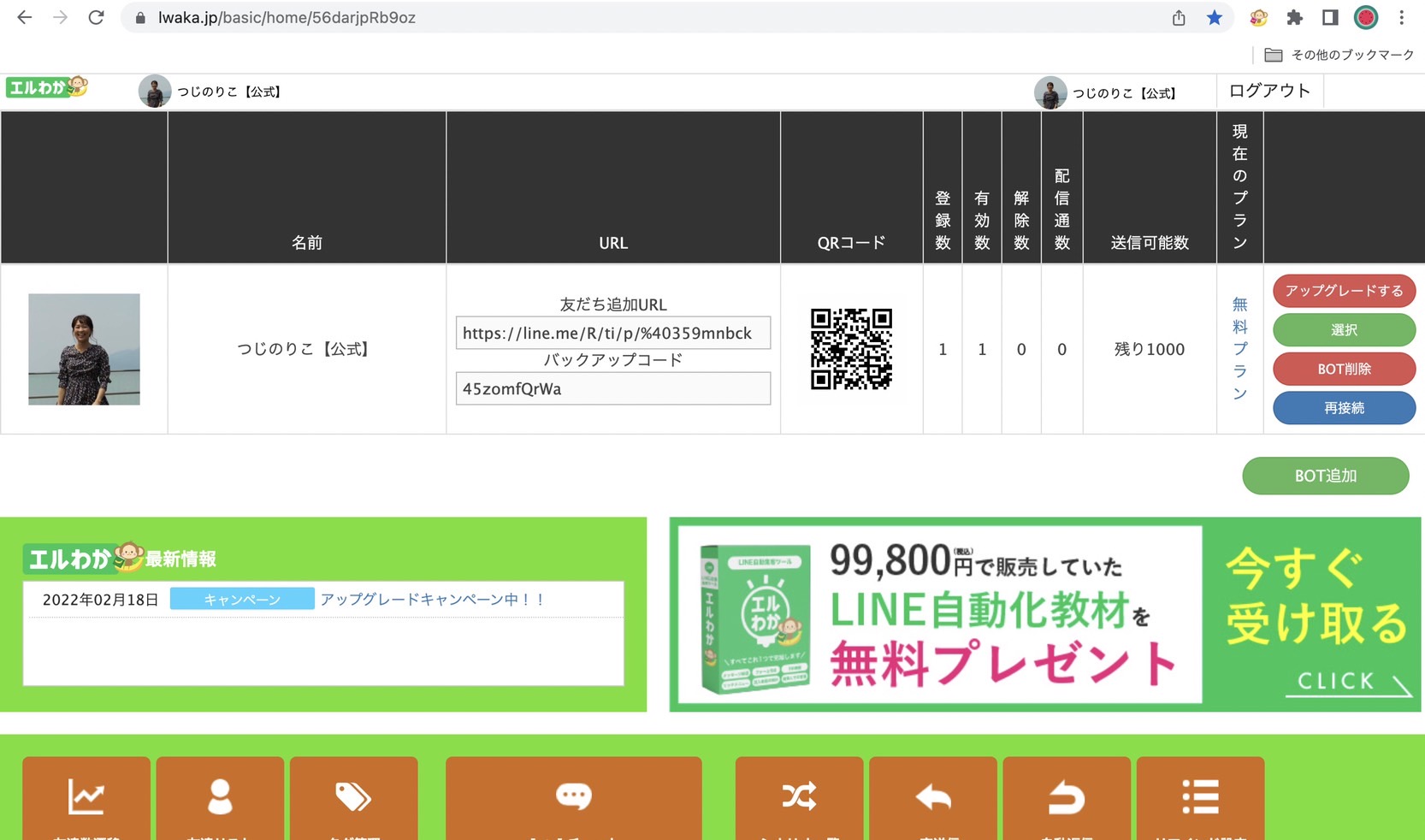Screen dimensions: 1425x840
Task: Open the return-arrow auto reply tile
Action: 1067,798
